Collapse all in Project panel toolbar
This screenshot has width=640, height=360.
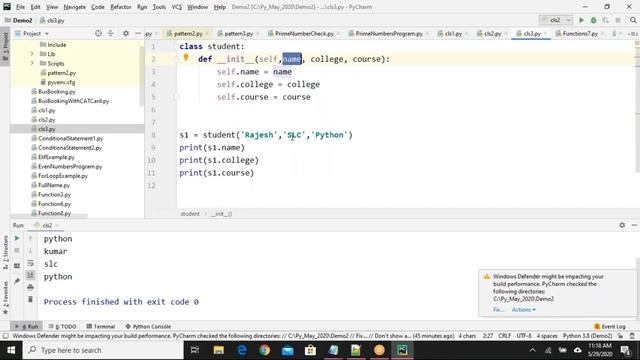[x=111, y=33]
